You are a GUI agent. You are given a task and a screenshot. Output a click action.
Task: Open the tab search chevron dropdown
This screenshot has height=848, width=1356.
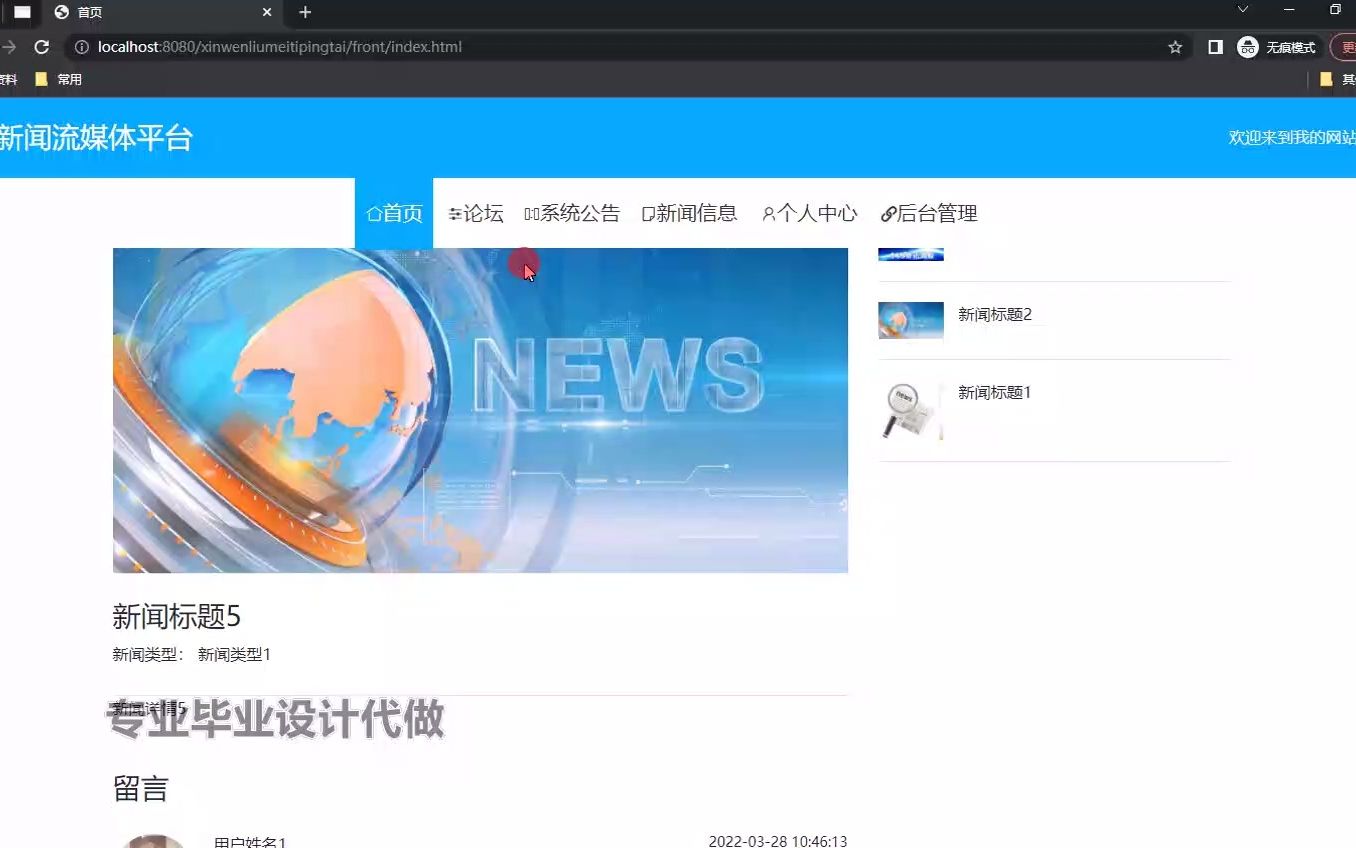pos(1241,10)
